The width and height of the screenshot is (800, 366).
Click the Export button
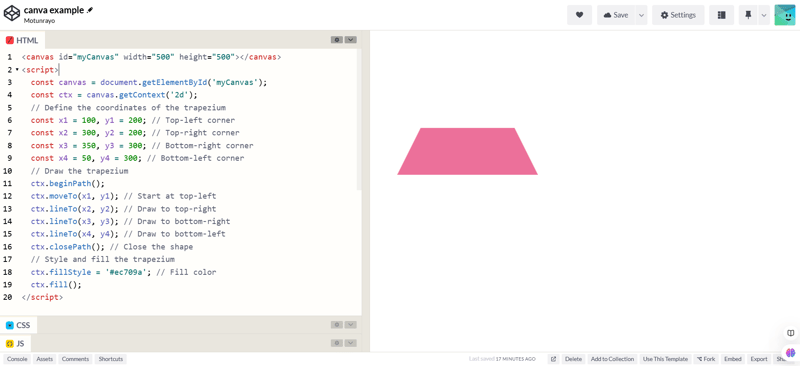pyautogui.click(x=759, y=359)
